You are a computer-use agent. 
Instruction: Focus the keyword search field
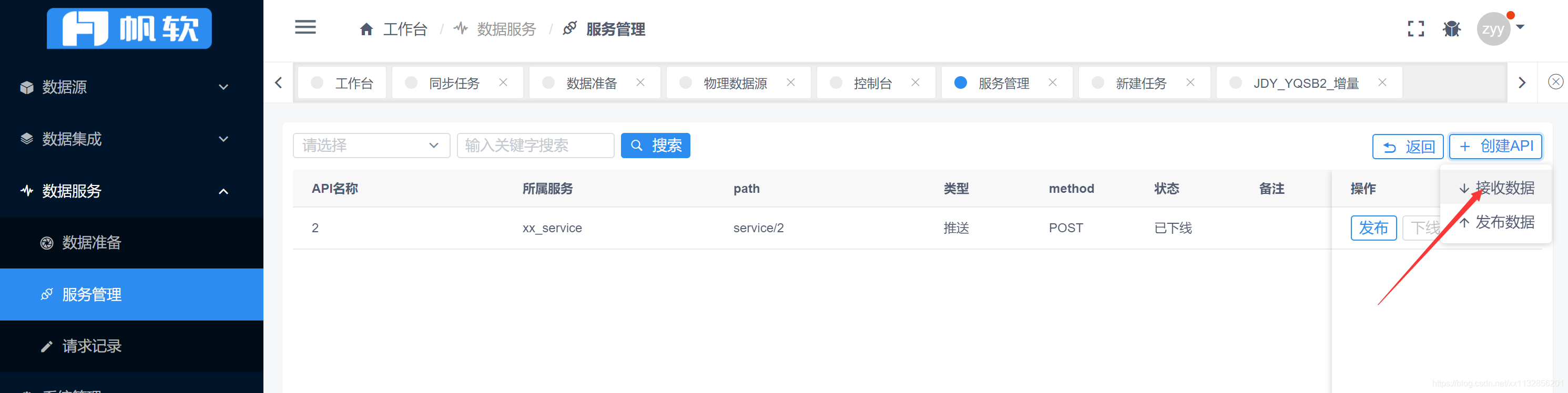coord(536,146)
